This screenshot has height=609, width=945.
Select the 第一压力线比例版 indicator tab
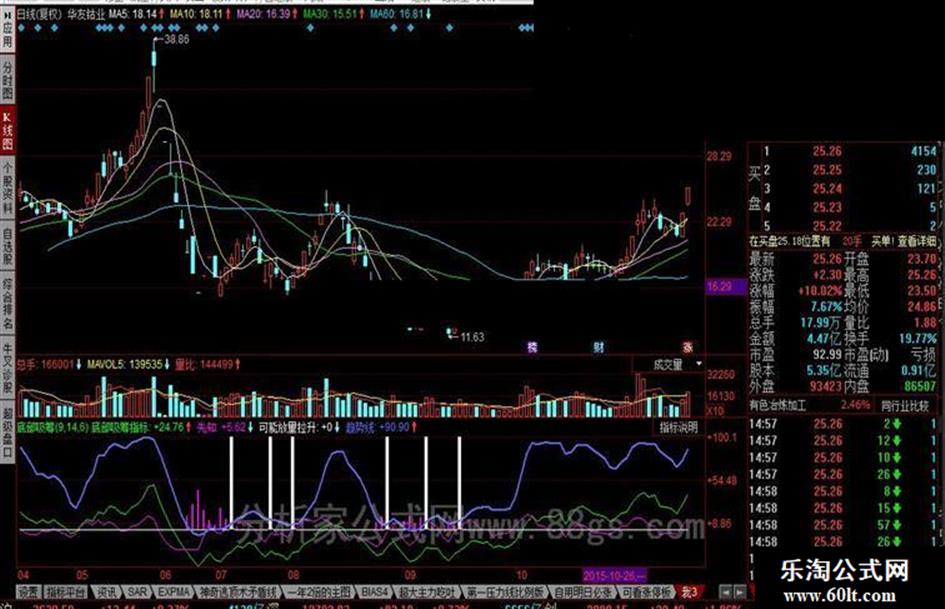click(x=504, y=592)
